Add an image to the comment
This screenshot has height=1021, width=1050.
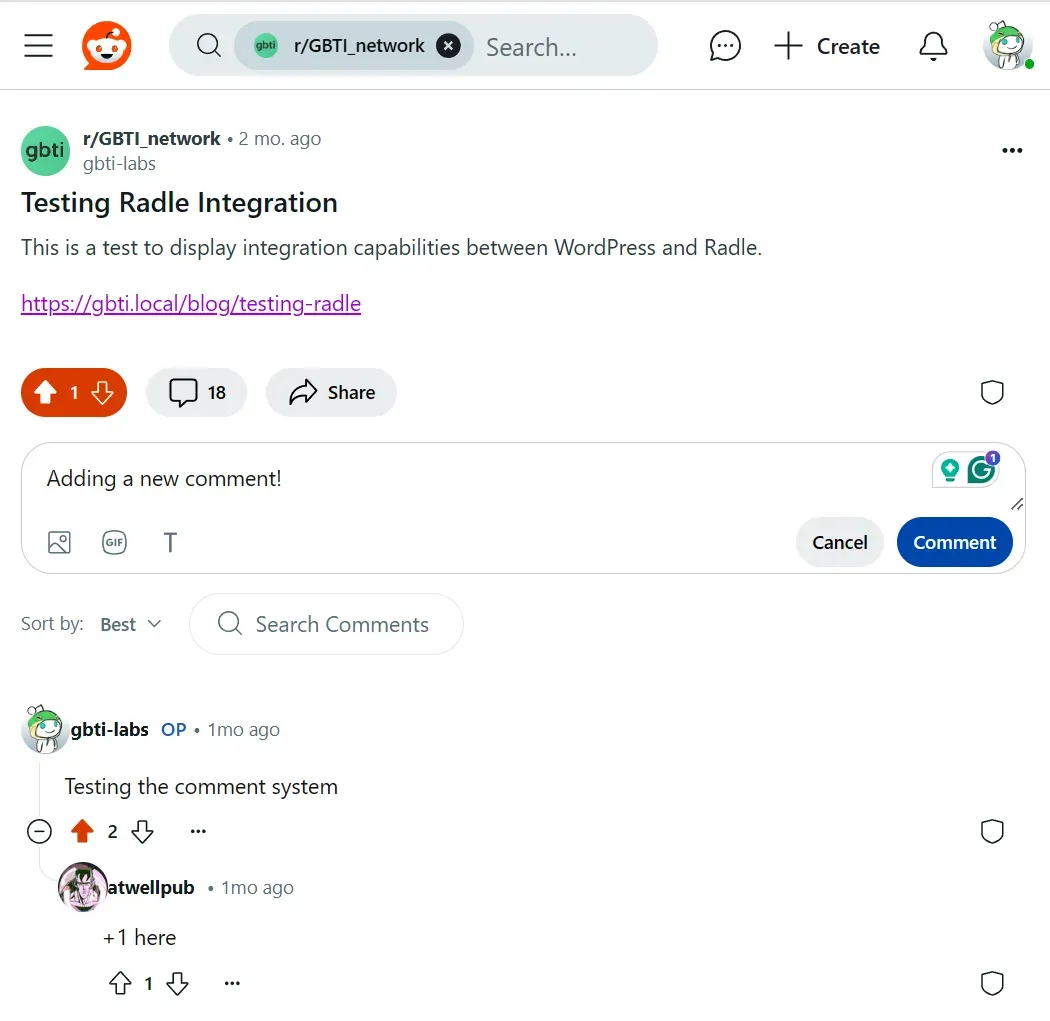(60, 542)
